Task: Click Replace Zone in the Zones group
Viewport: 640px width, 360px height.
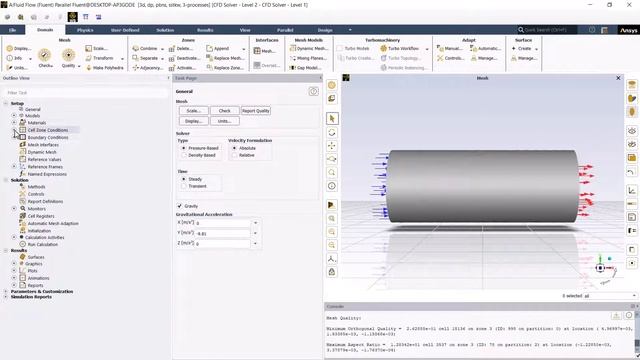Action: click(x=225, y=68)
